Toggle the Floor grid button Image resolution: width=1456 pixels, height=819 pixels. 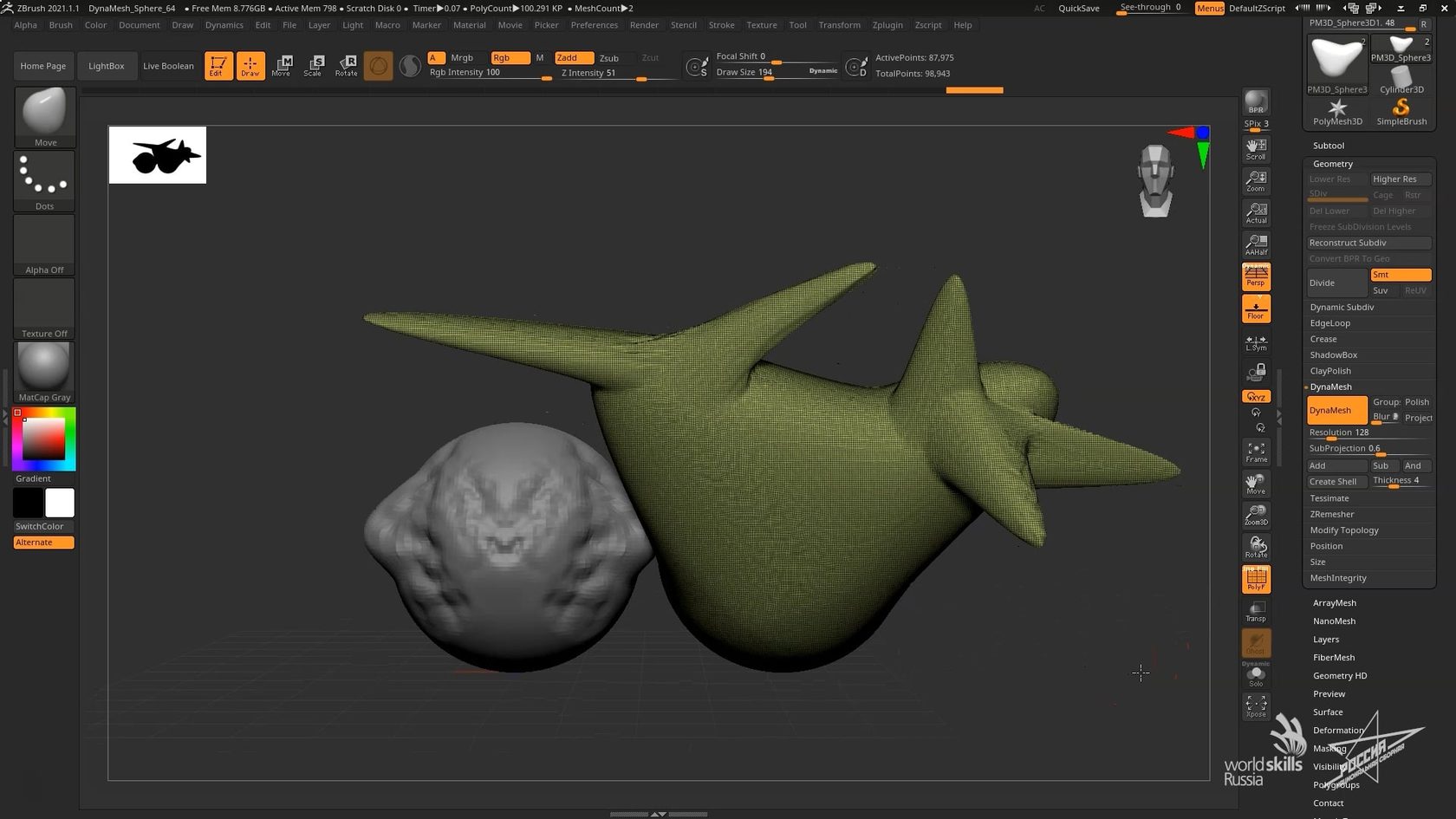click(1256, 309)
